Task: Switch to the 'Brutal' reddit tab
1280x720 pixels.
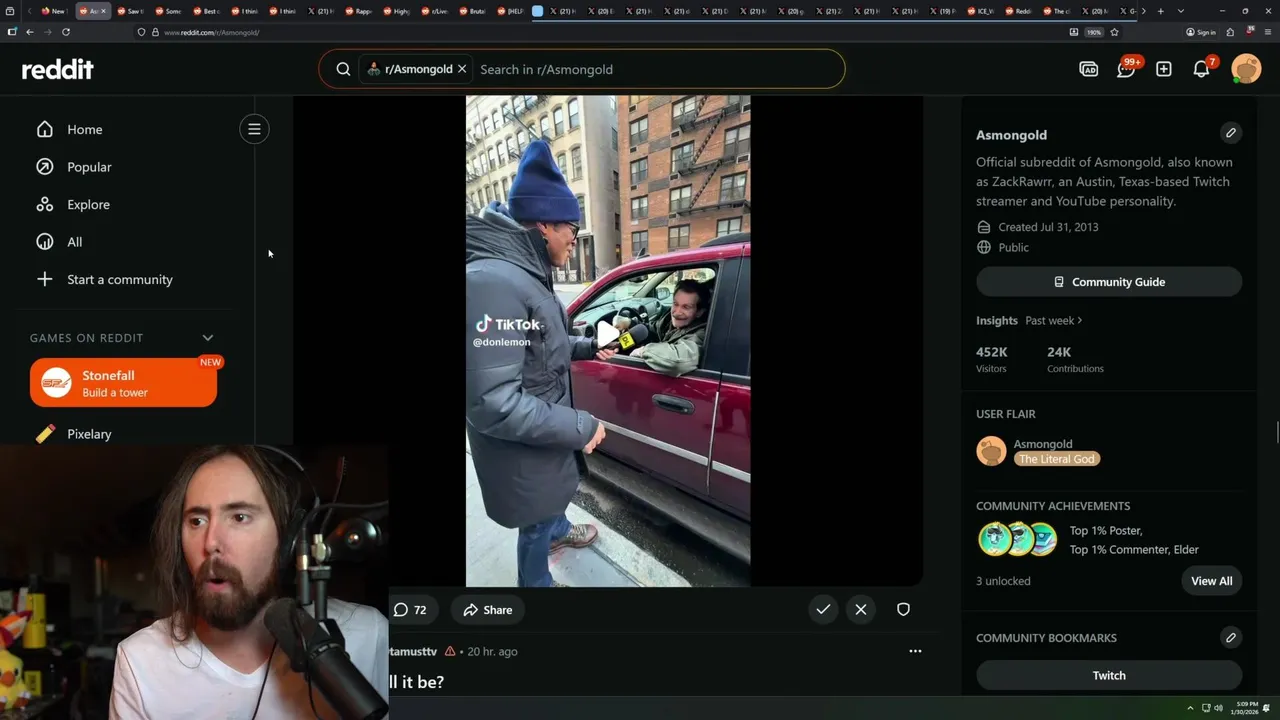Action: point(474,11)
